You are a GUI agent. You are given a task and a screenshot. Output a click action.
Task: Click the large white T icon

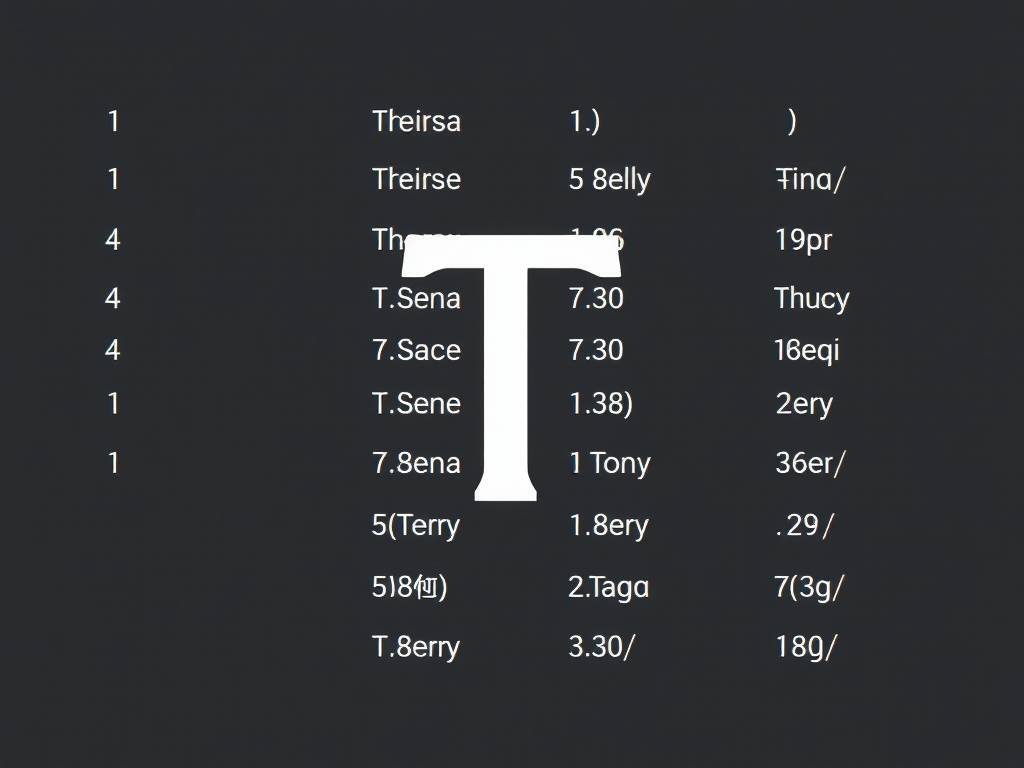click(510, 368)
